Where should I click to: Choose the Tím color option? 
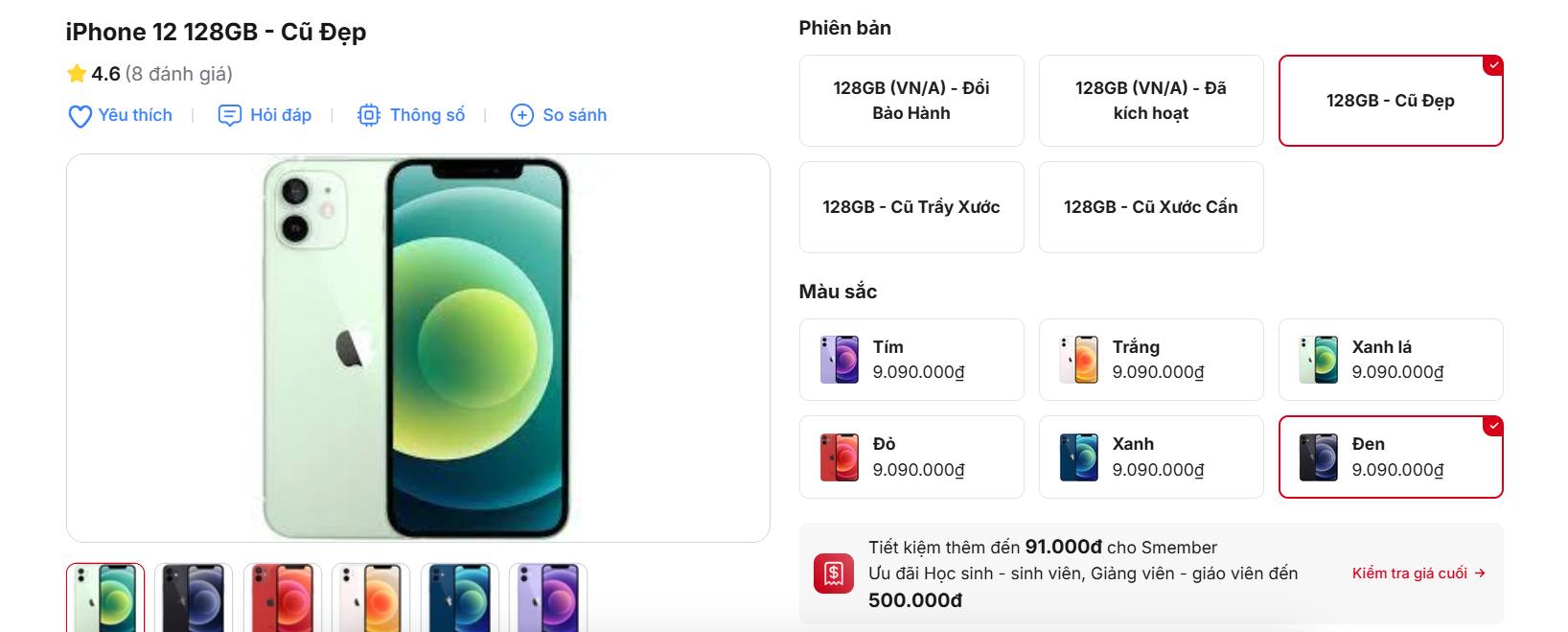click(911, 359)
